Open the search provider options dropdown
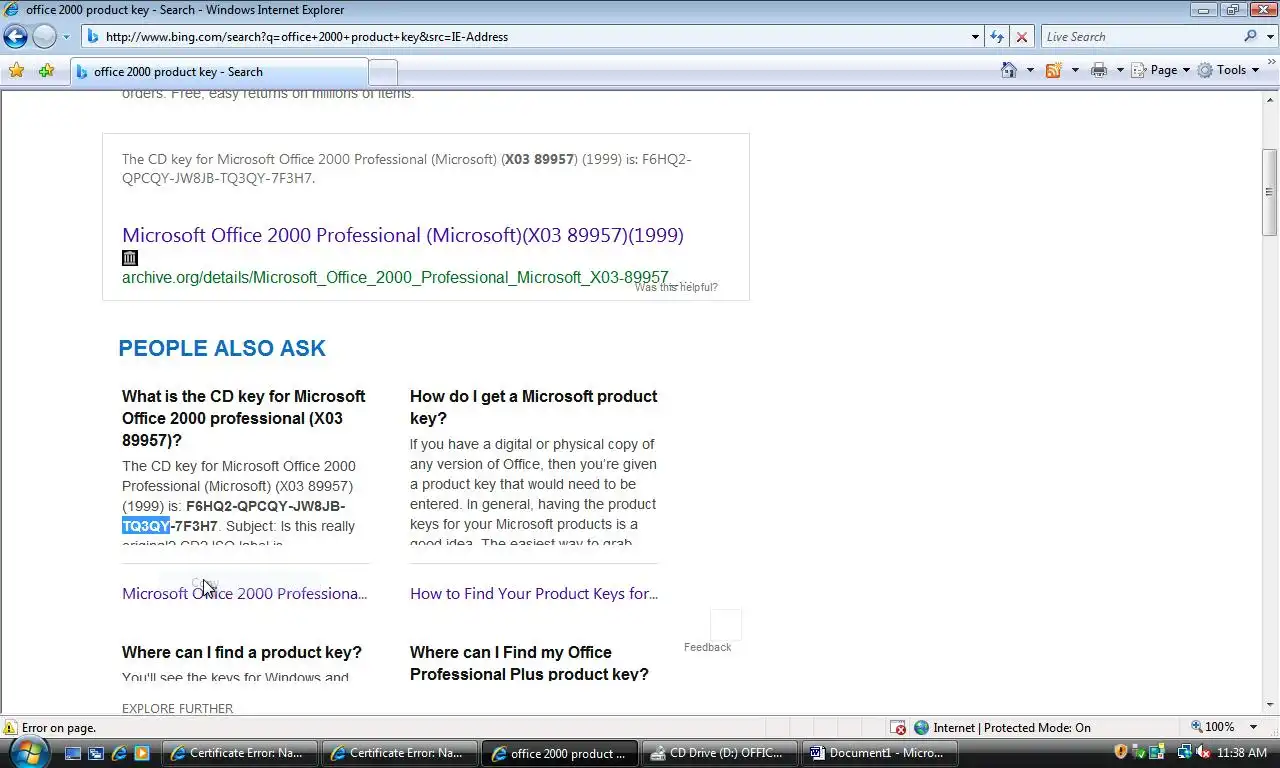Image resolution: width=1280 pixels, height=768 pixels. tap(1268, 37)
